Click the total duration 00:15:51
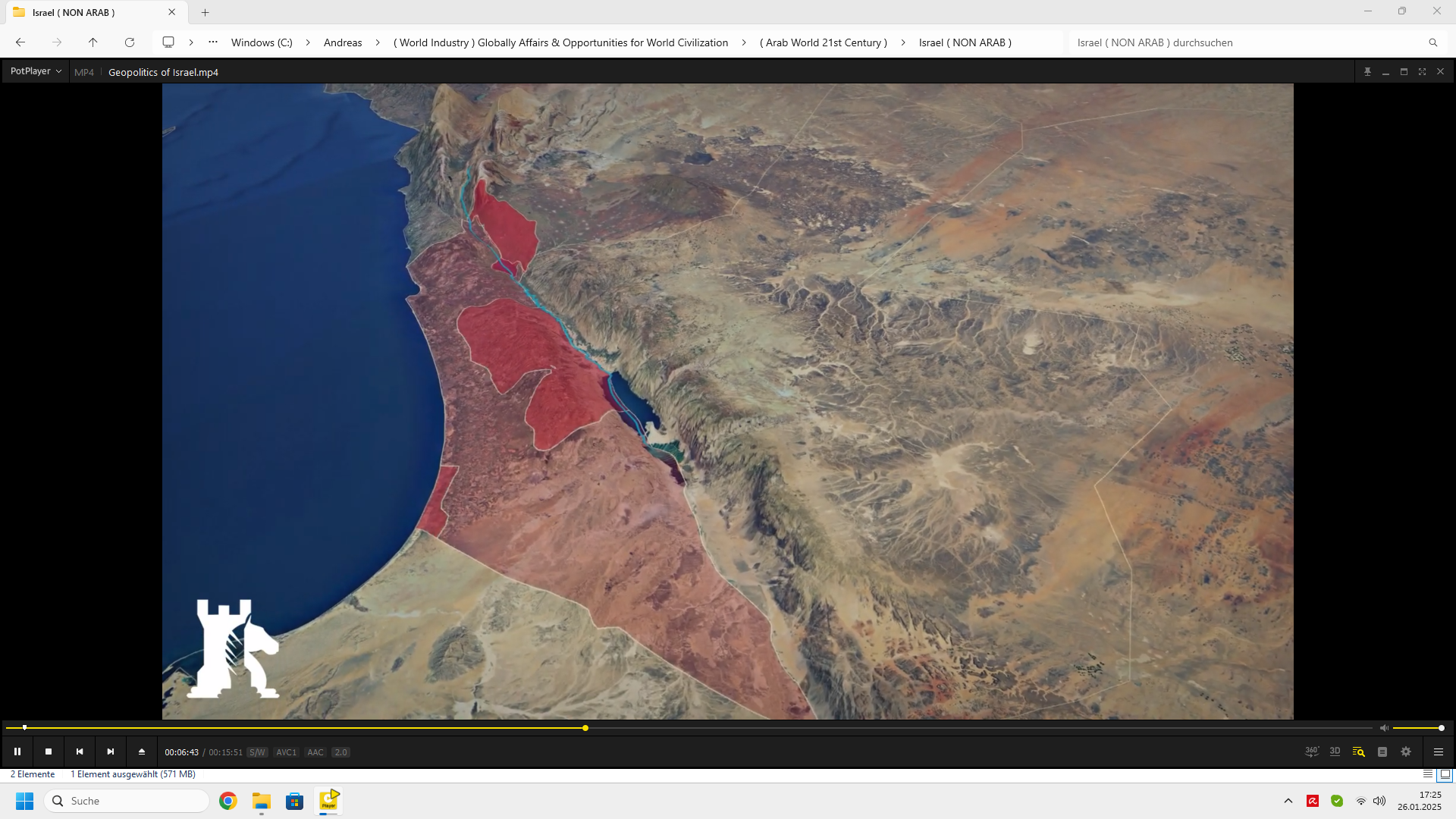The height and width of the screenshot is (819, 1456). [225, 752]
